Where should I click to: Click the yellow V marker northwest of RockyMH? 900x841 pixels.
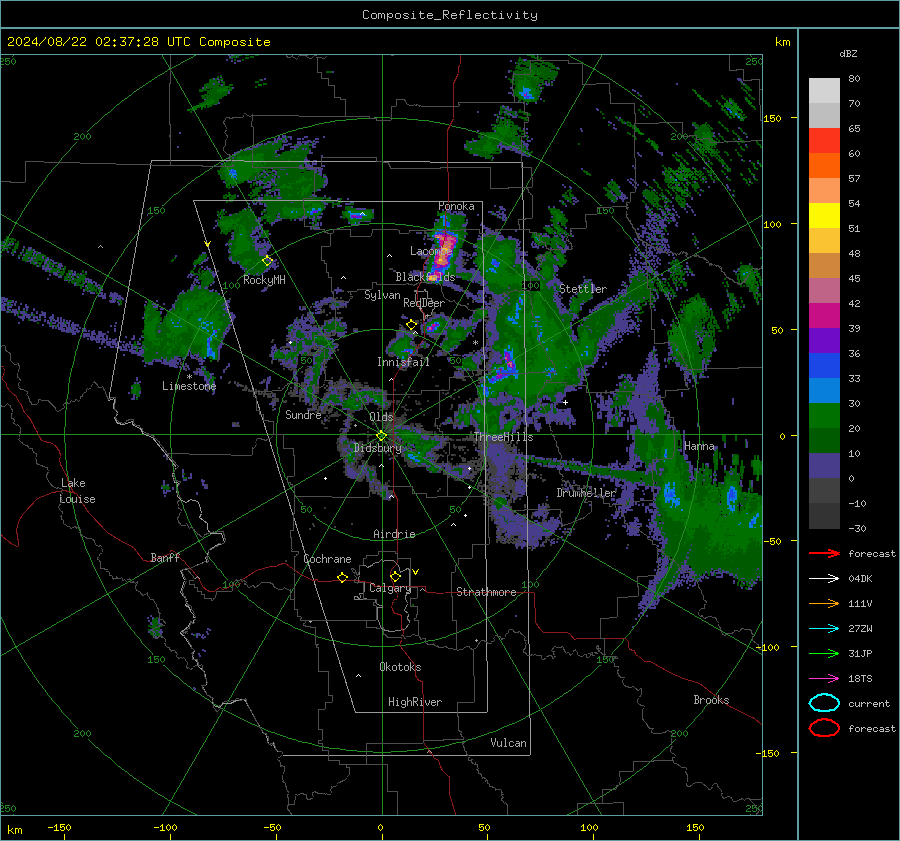click(x=207, y=245)
